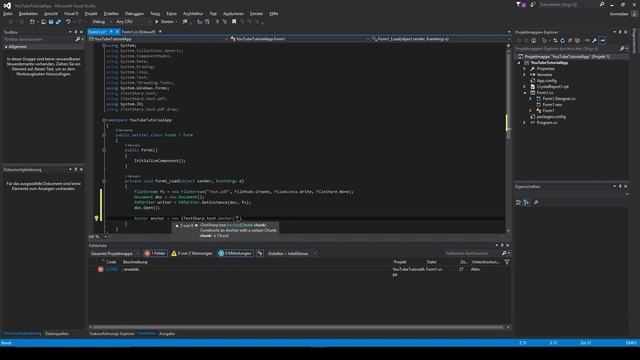Click the Visual Studio logo in the title bar

[7, 5]
